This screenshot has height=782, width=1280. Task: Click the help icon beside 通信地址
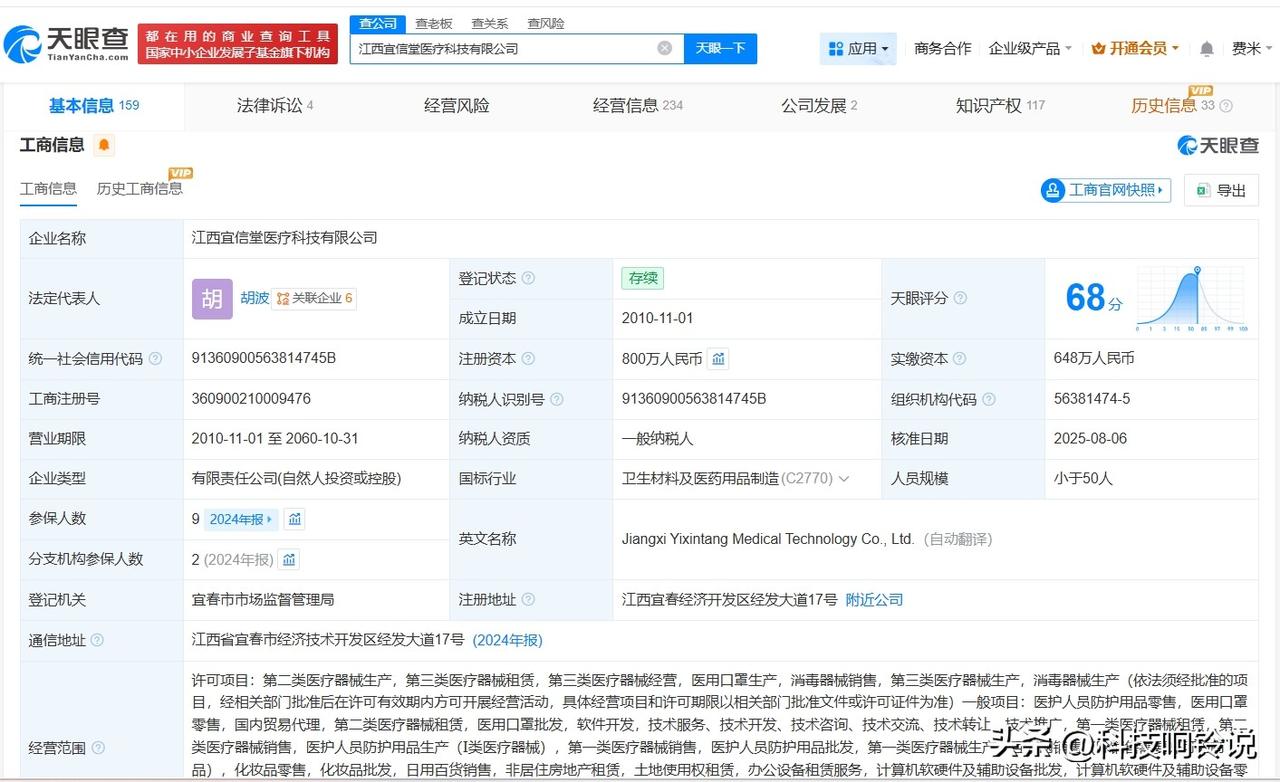[97, 640]
